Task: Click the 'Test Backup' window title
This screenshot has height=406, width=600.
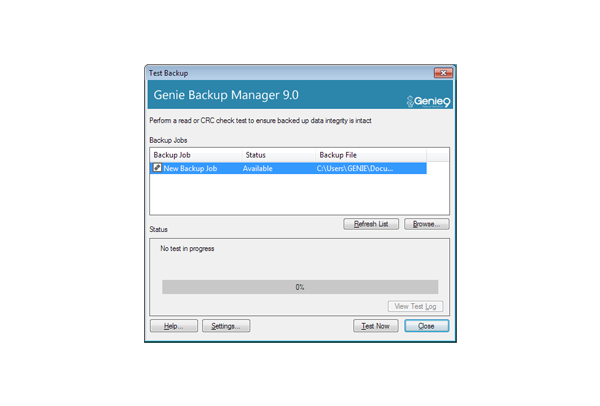Action: tap(168, 73)
